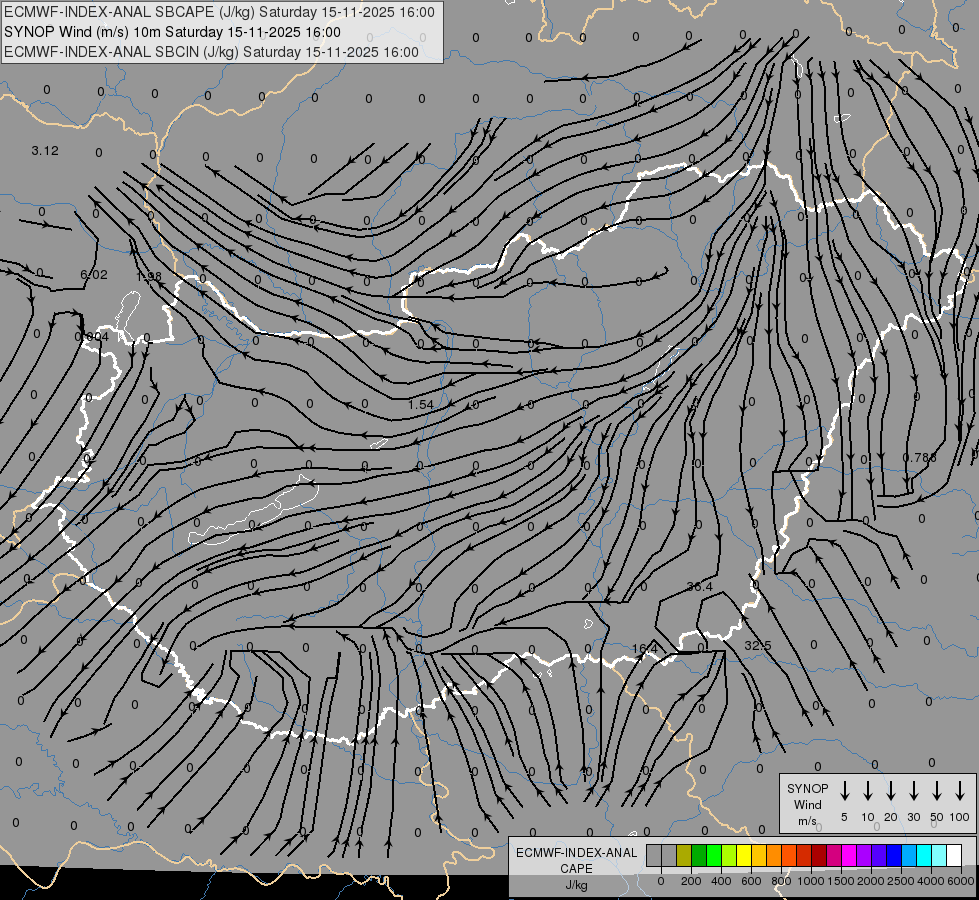979x900 pixels.
Task: Click the '4000' tick on CAPE scale
Action: pos(930,881)
